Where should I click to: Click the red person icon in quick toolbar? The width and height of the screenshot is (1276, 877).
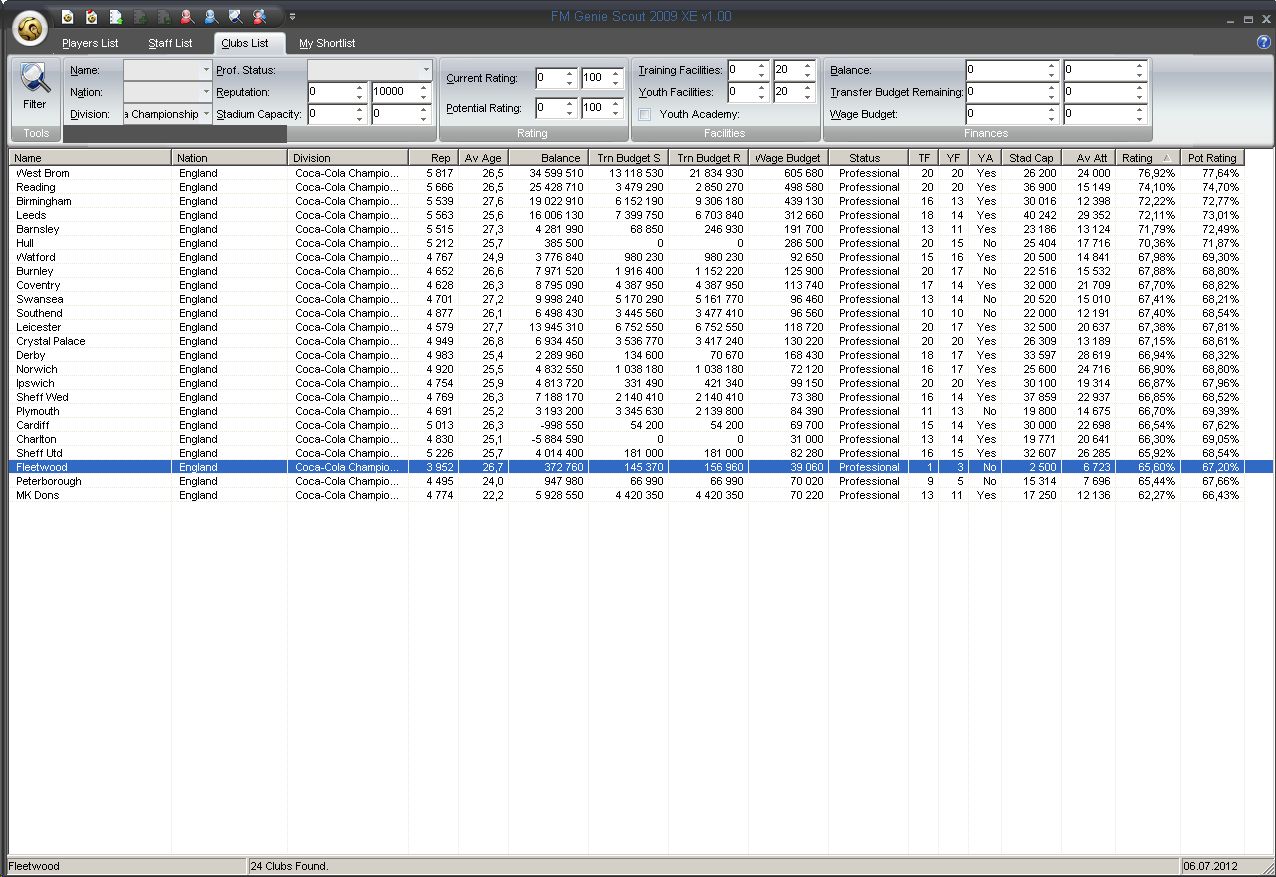(x=187, y=17)
